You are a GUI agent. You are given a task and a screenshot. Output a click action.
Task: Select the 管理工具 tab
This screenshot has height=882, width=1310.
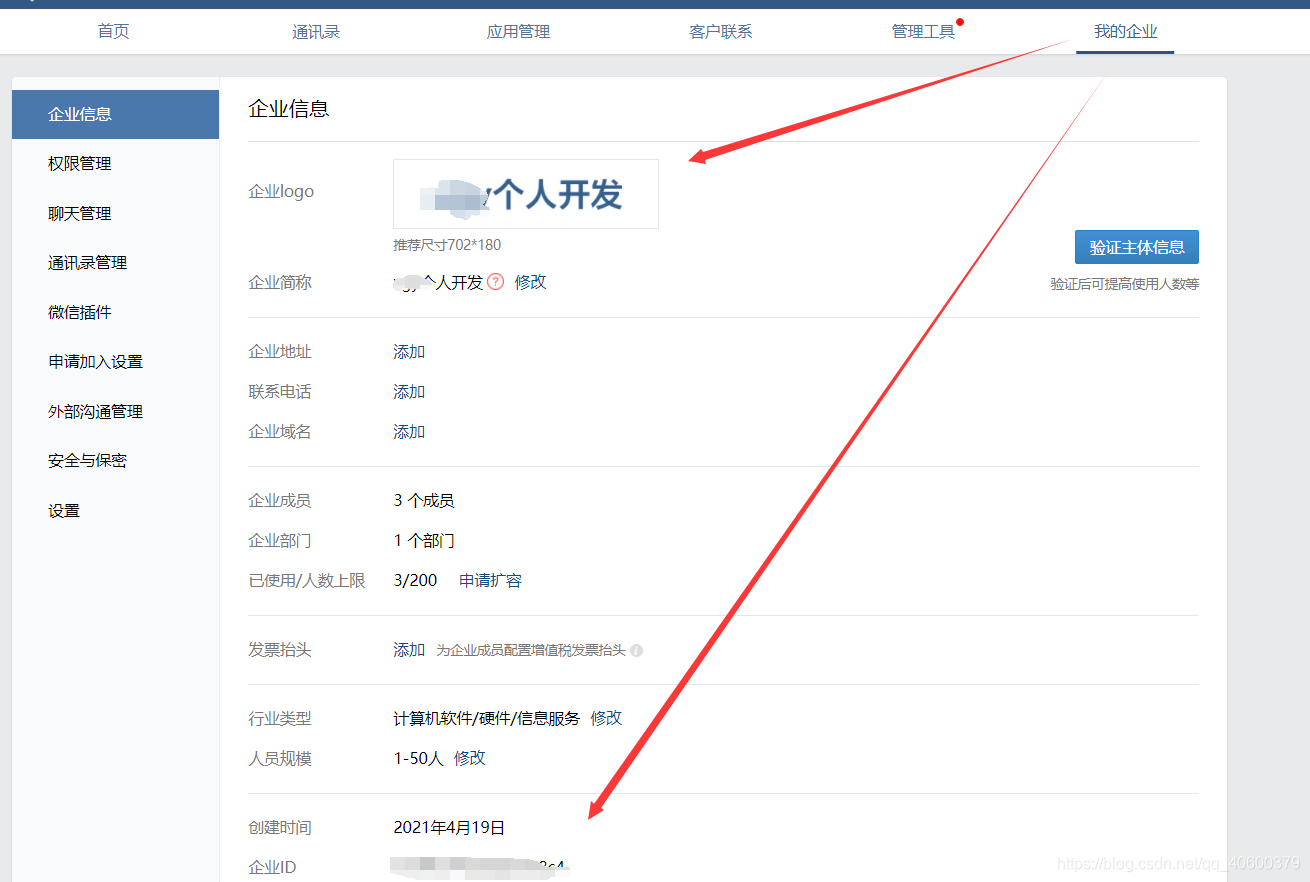click(x=923, y=31)
